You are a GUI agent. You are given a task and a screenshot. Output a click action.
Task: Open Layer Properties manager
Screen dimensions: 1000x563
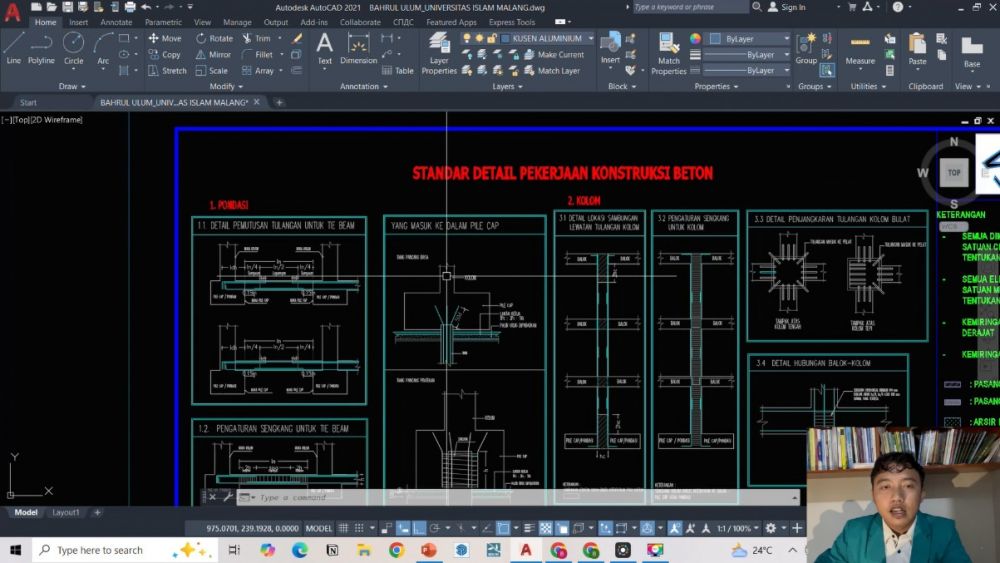click(x=439, y=52)
